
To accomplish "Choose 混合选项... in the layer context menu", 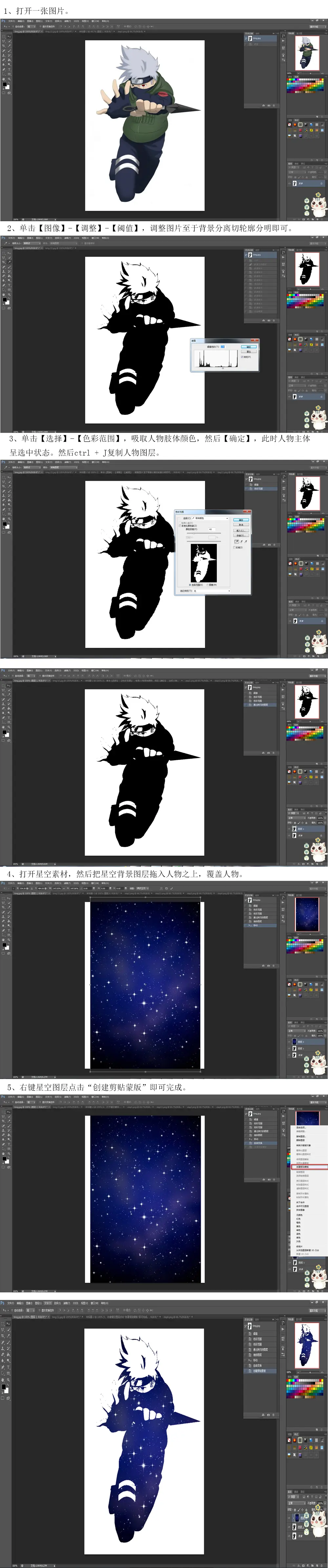I will click(x=301, y=1128).
